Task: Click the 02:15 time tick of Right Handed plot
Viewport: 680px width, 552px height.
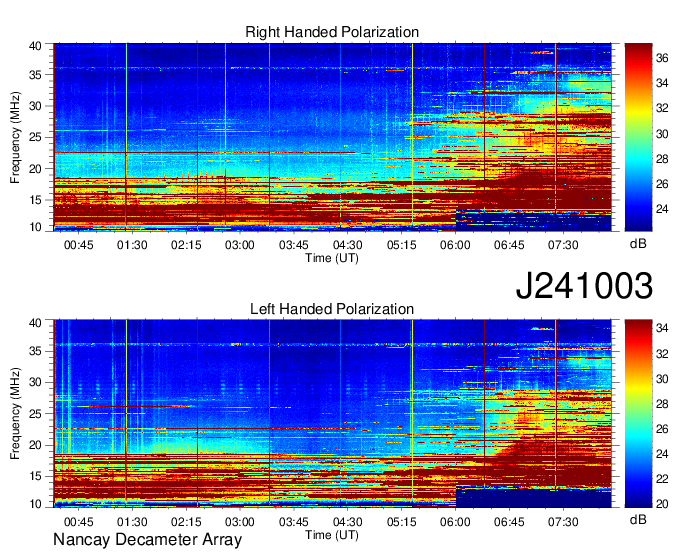Action: click(186, 245)
